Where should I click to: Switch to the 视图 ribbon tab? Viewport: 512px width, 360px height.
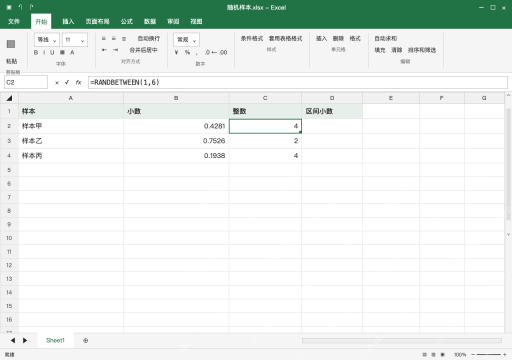196,21
